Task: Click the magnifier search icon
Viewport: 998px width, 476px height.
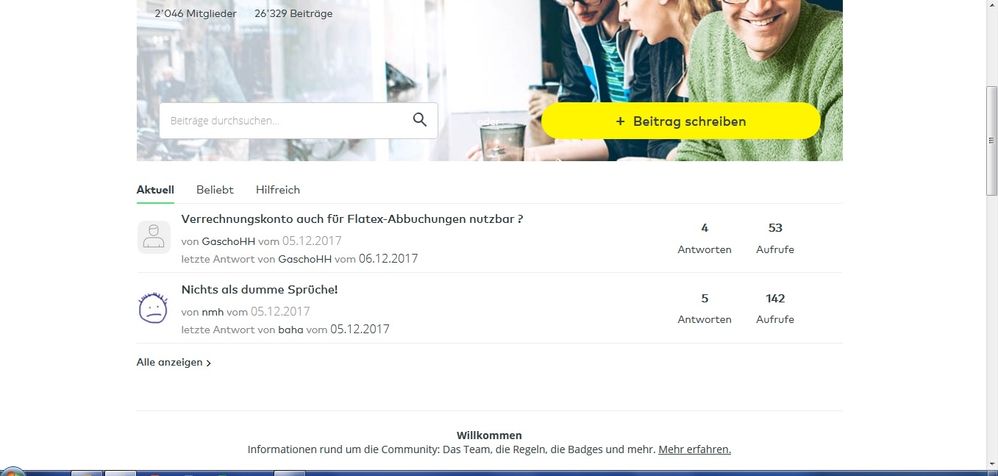Action: 419,120
